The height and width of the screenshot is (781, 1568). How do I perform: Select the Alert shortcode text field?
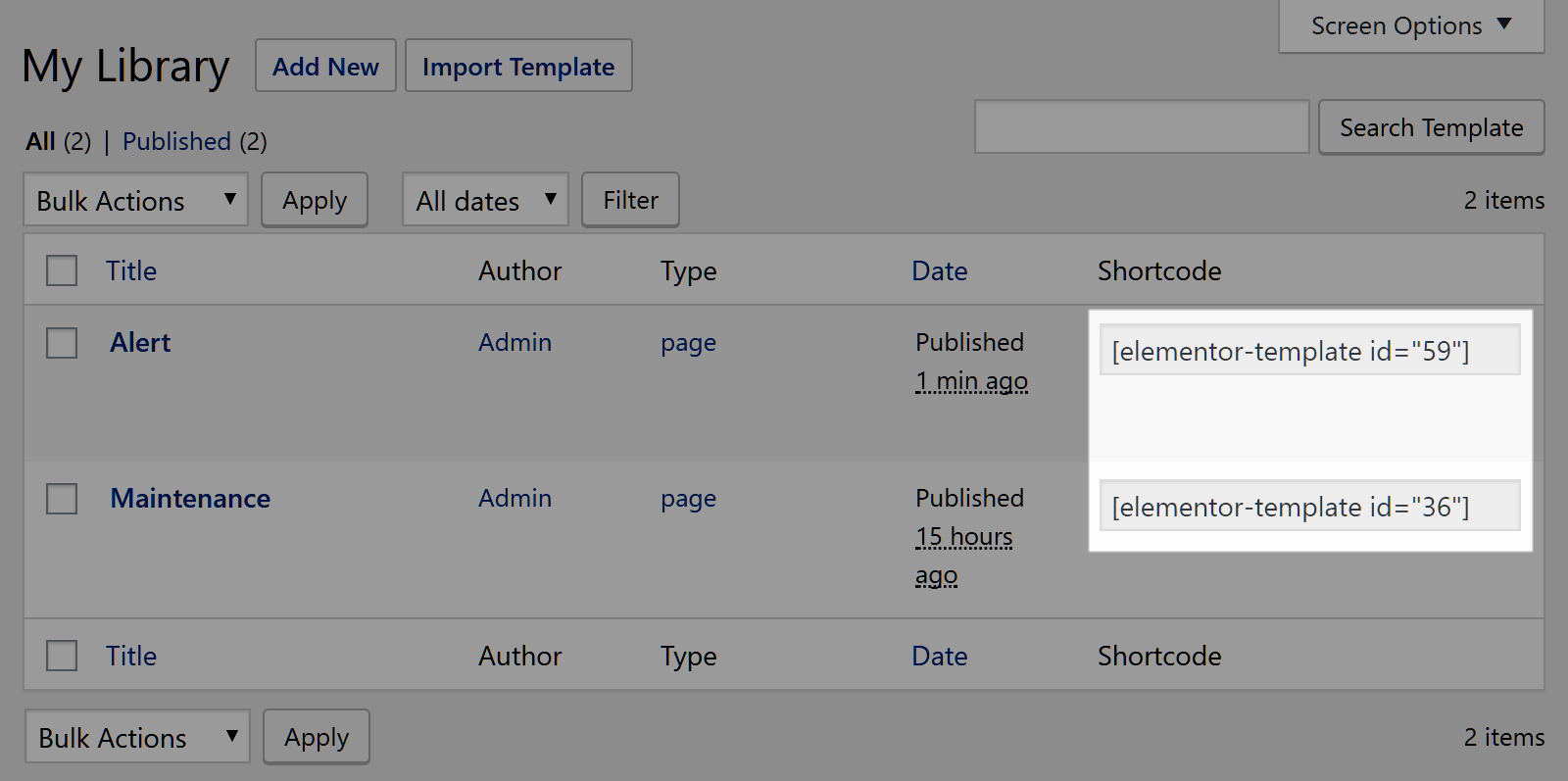[x=1309, y=351]
